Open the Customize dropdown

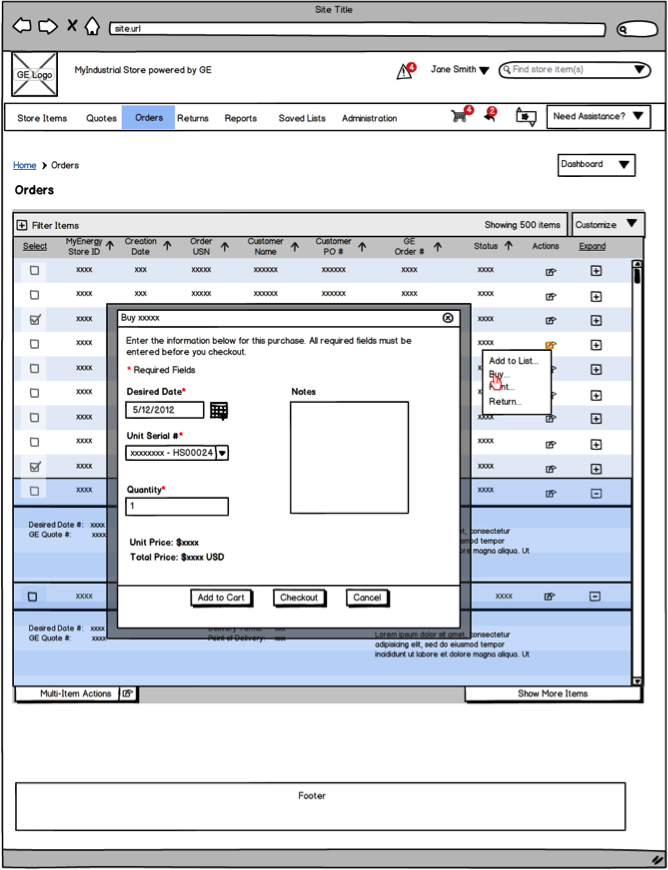tap(608, 225)
